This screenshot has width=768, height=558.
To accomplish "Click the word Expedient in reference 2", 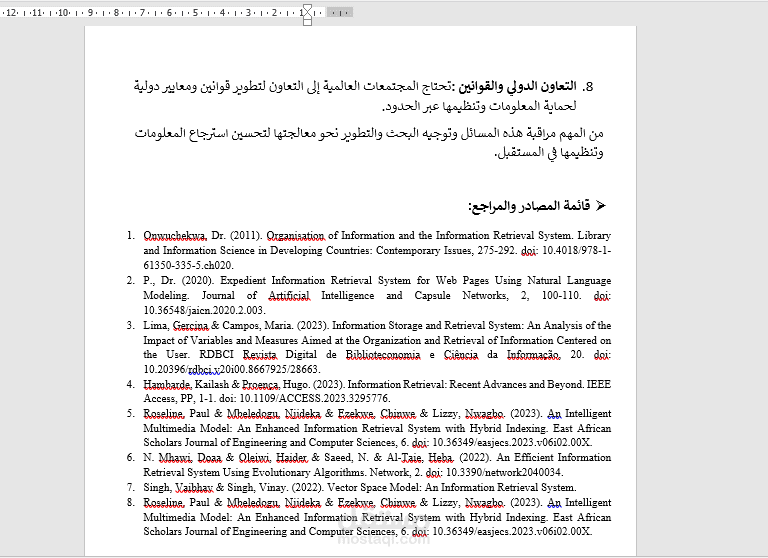I will (242, 281).
